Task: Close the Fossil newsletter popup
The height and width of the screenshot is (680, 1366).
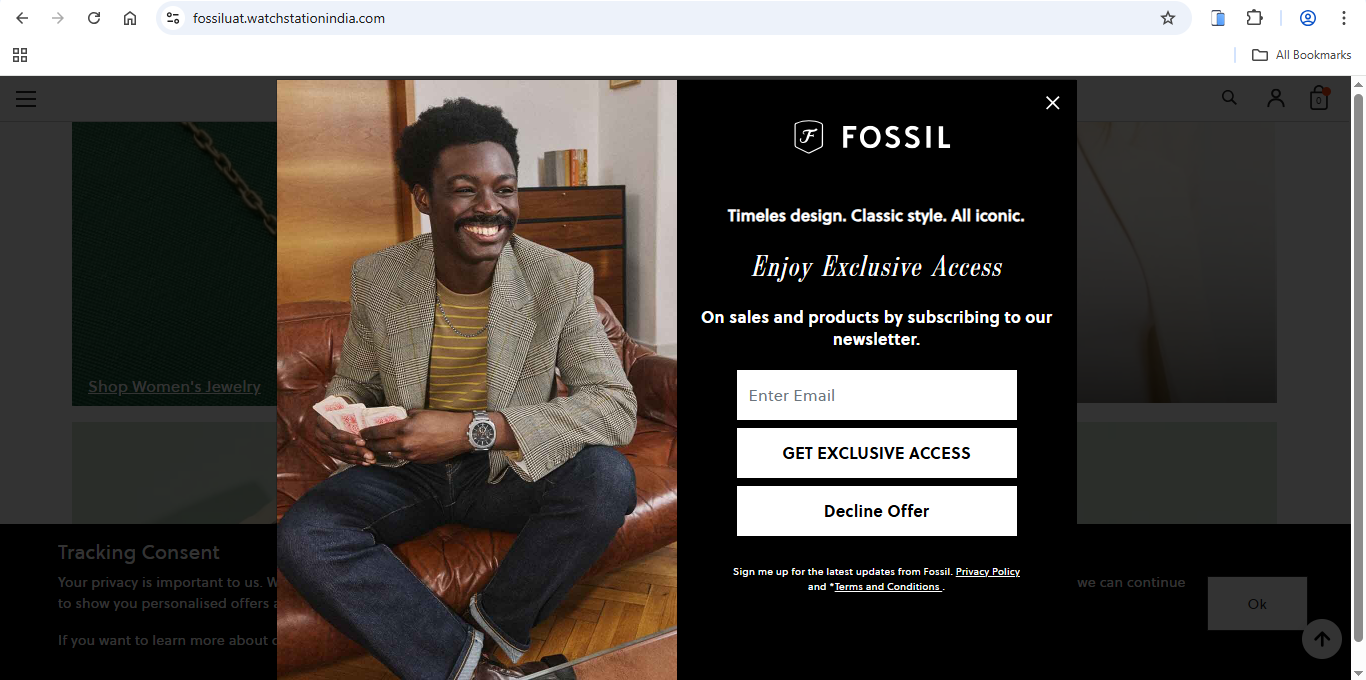Action: (x=1052, y=103)
